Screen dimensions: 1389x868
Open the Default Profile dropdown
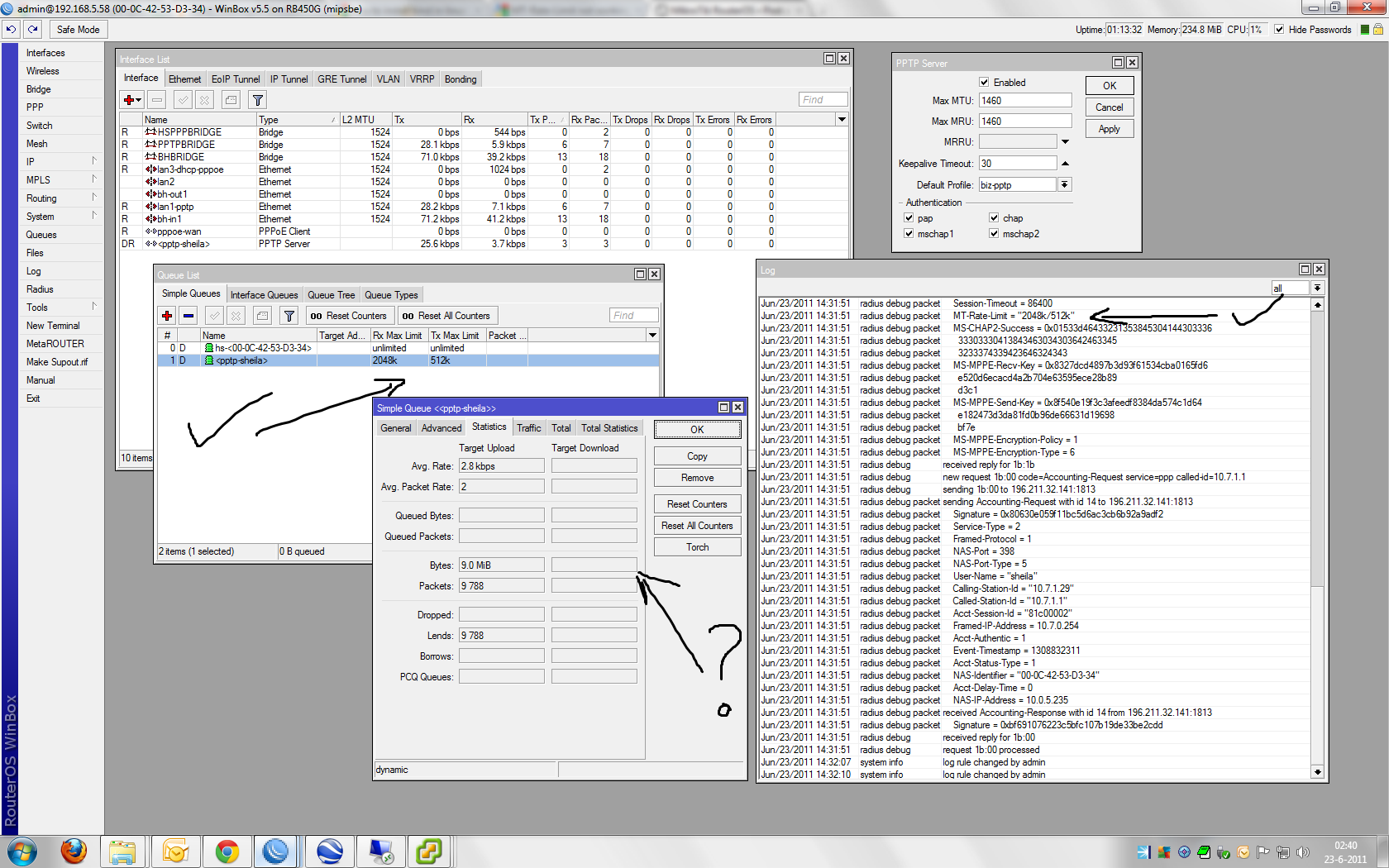click(x=1065, y=185)
